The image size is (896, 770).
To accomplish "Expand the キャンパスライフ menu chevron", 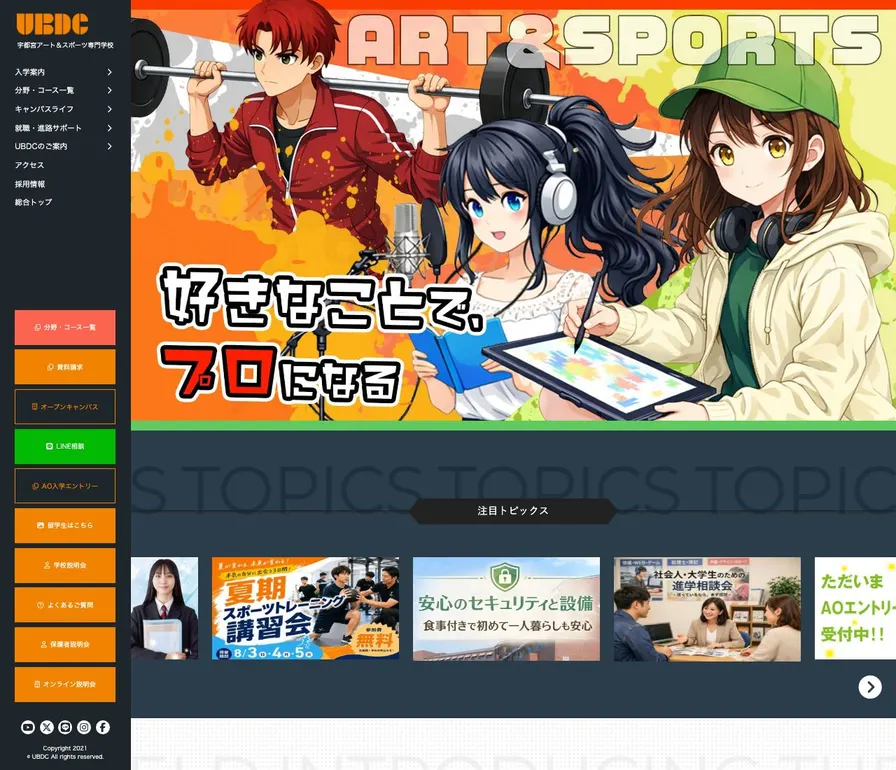I will [109, 109].
